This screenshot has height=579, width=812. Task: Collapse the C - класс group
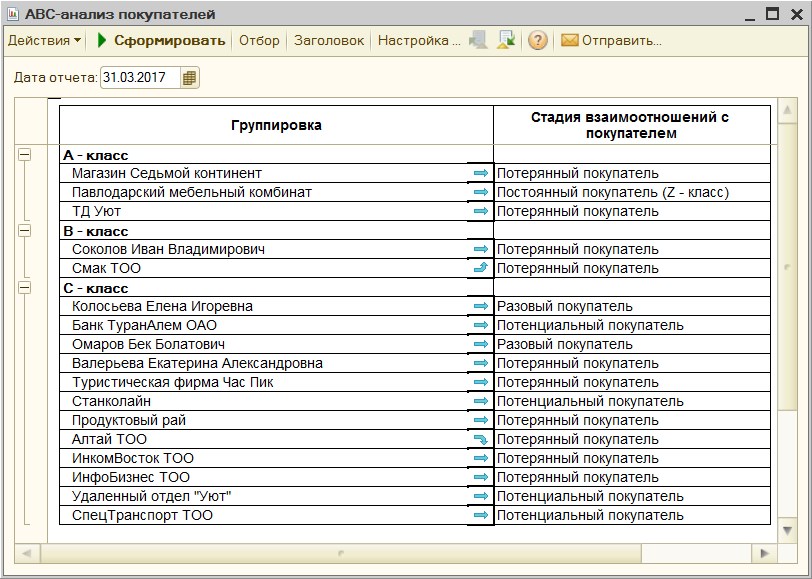click(25, 288)
